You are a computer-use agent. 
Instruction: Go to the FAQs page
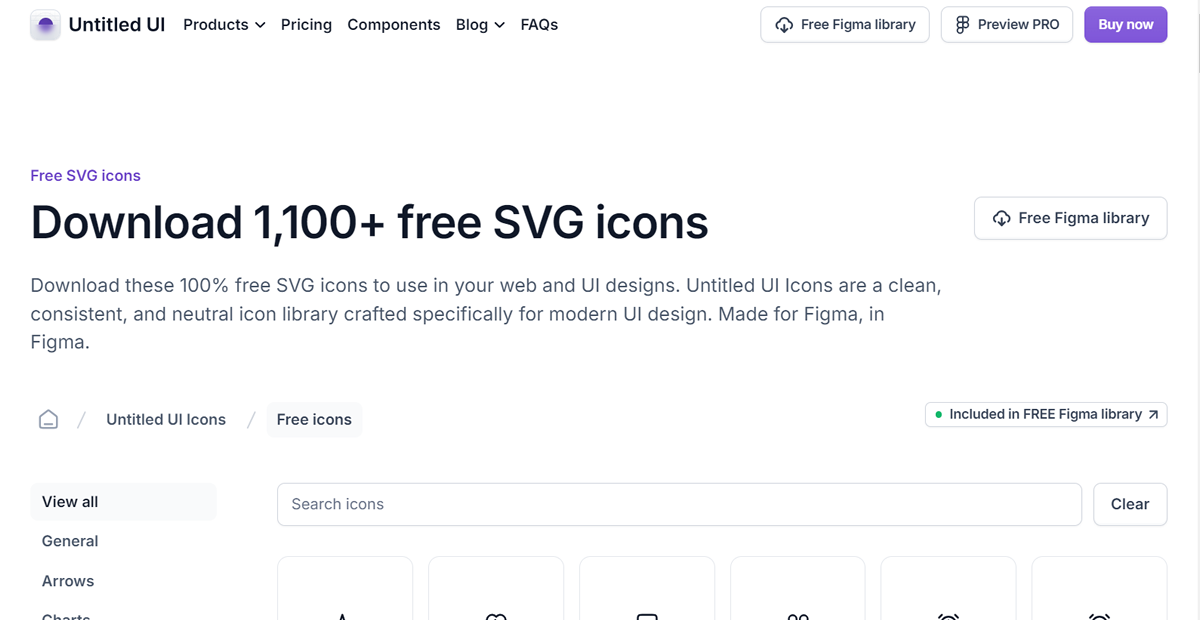coord(539,24)
